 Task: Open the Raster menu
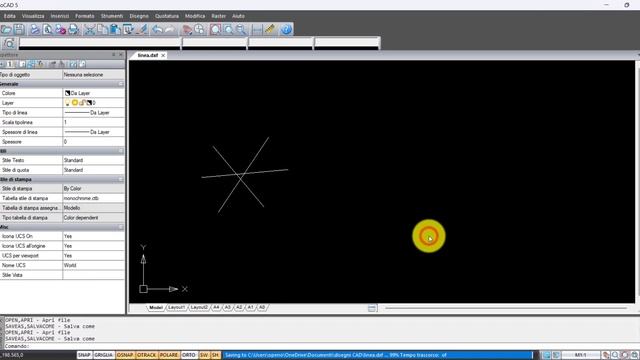[218, 16]
